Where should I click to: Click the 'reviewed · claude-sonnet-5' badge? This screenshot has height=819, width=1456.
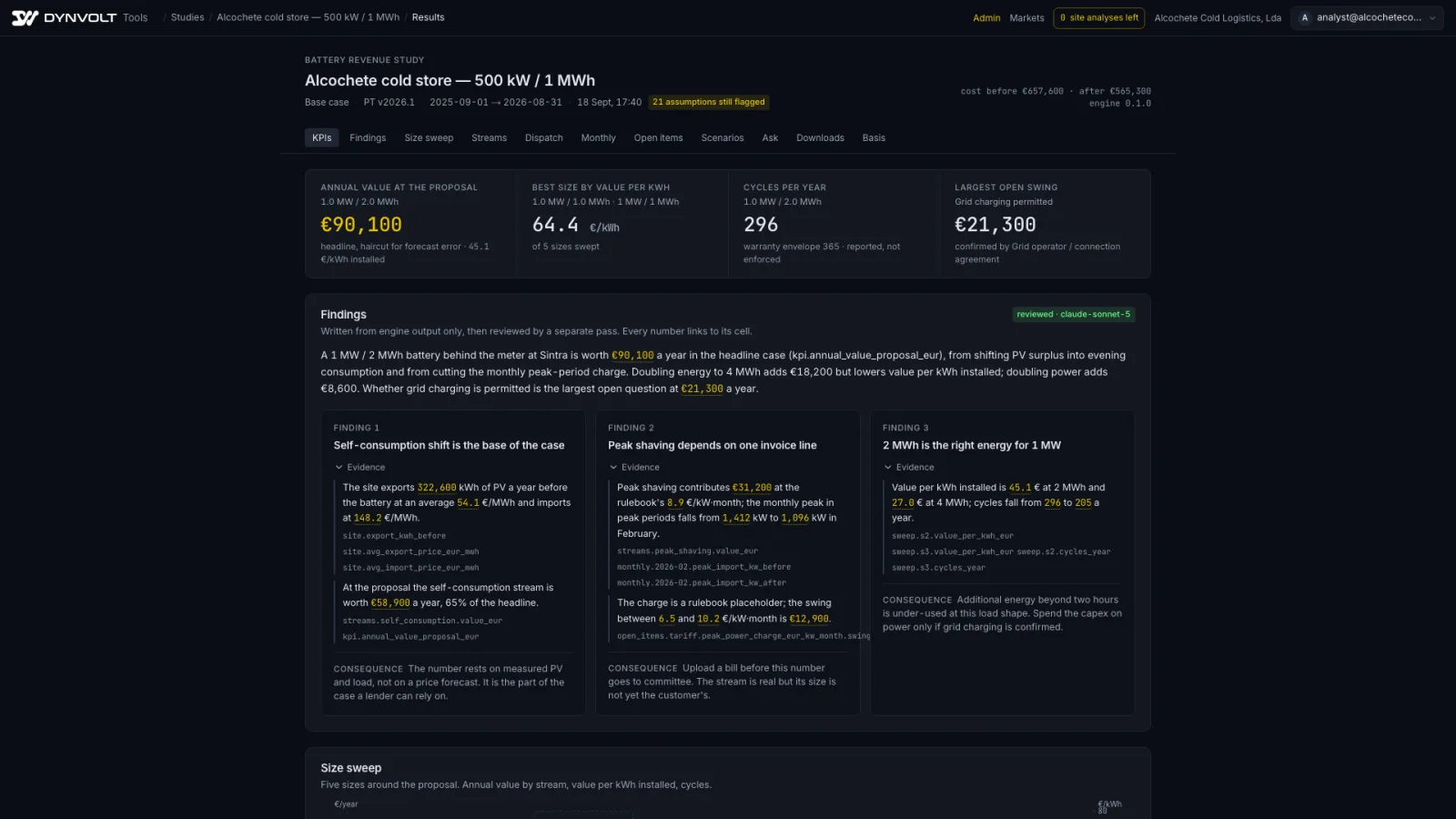tap(1074, 314)
